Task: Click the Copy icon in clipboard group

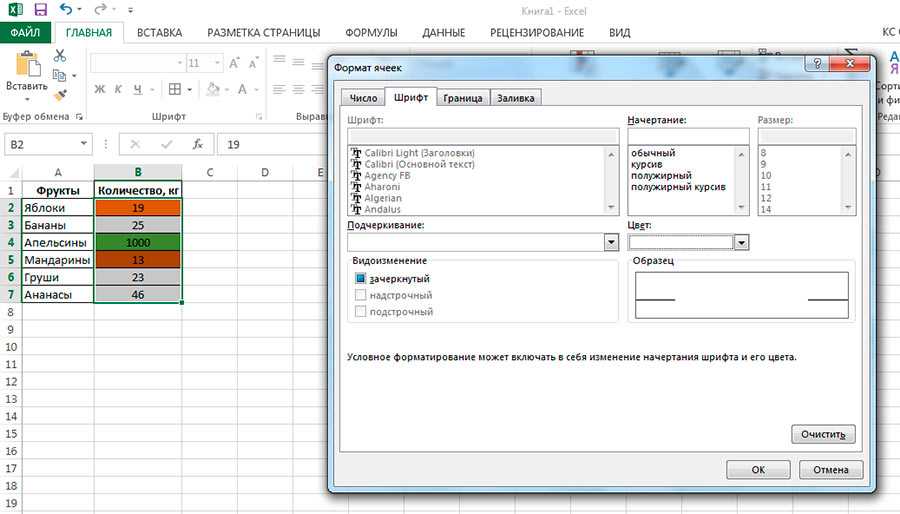Action: click(59, 75)
